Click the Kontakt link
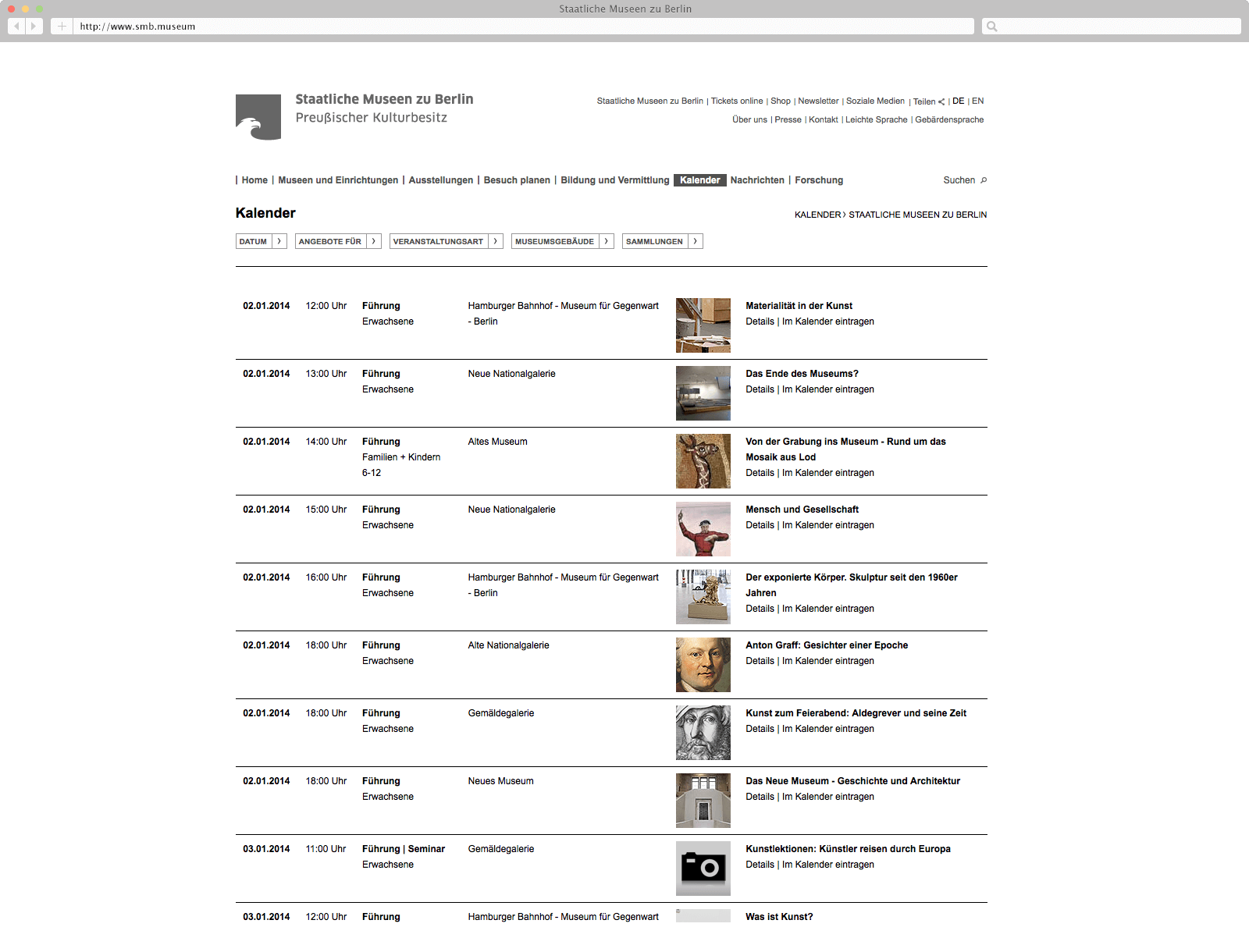This screenshot has height=952, width=1249. pyautogui.click(x=824, y=119)
